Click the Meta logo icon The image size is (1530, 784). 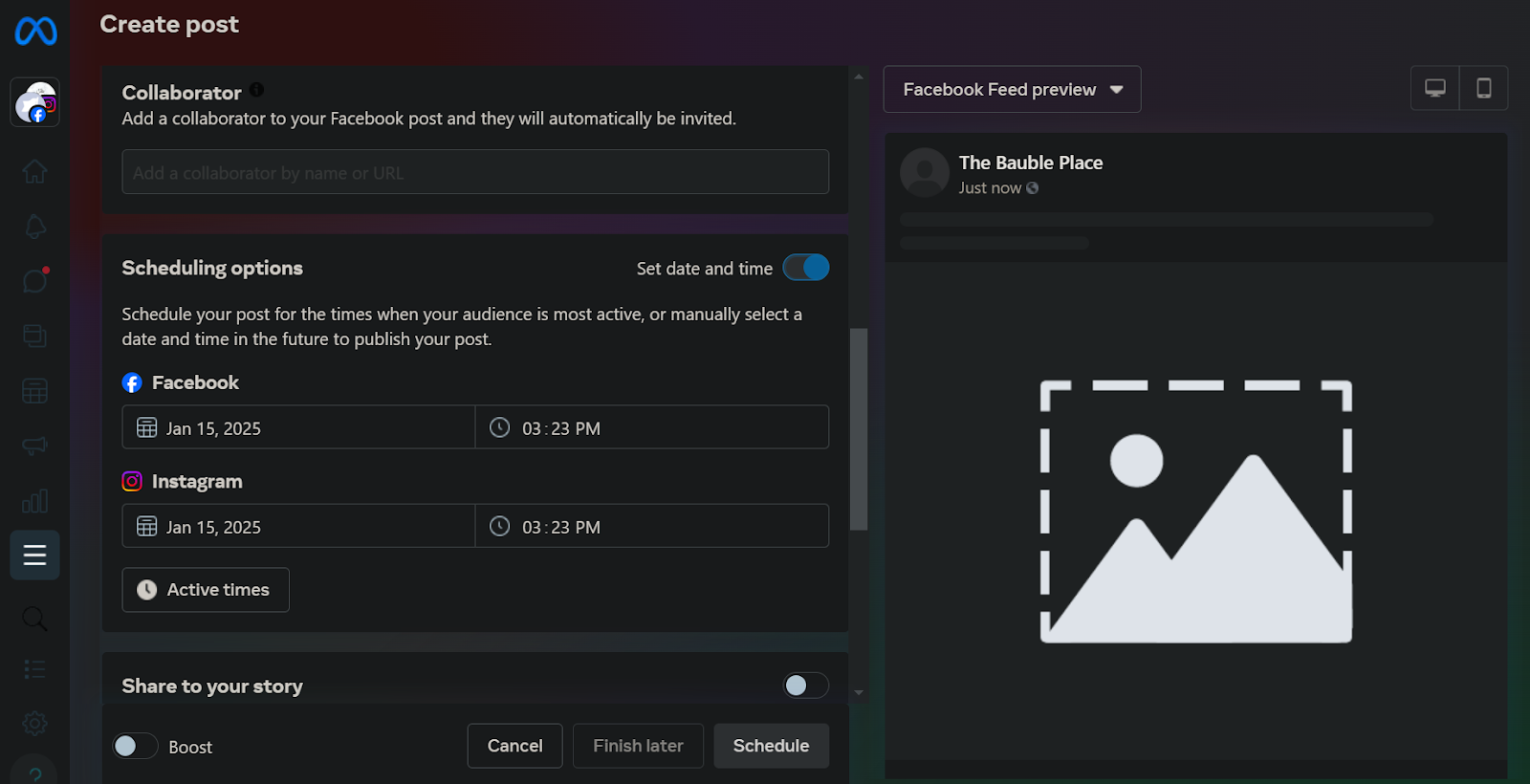click(x=35, y=32)
